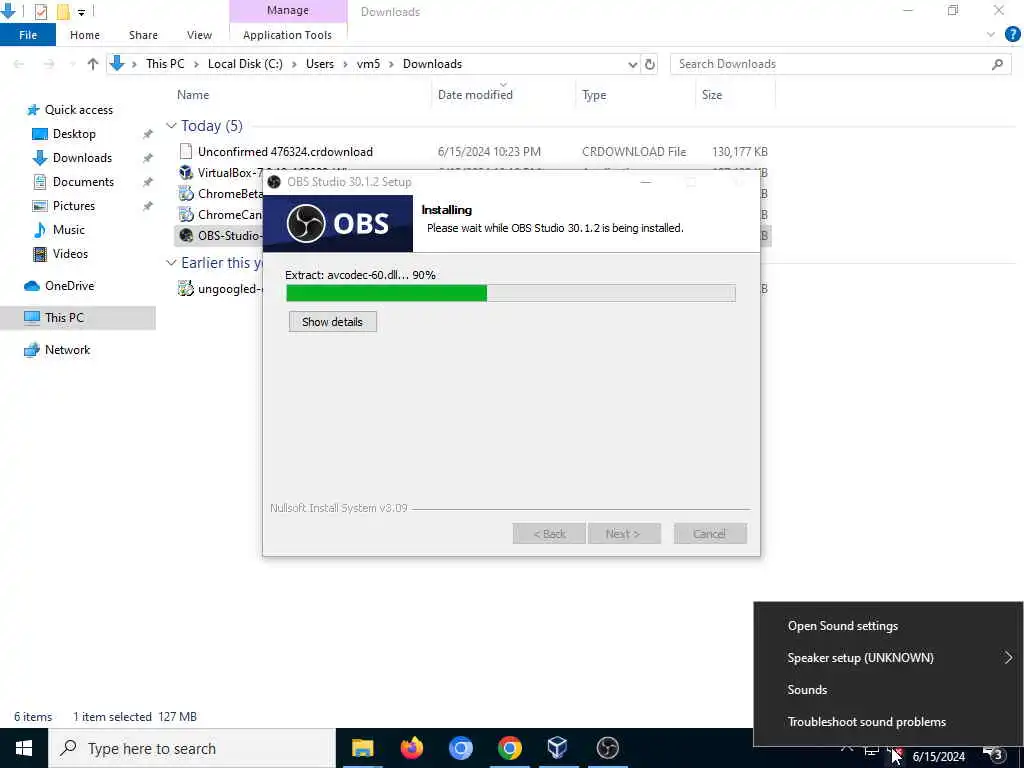Expand the ribbon chevron
The height and width of the screenshot is (768, 1024).
(991, 35)
